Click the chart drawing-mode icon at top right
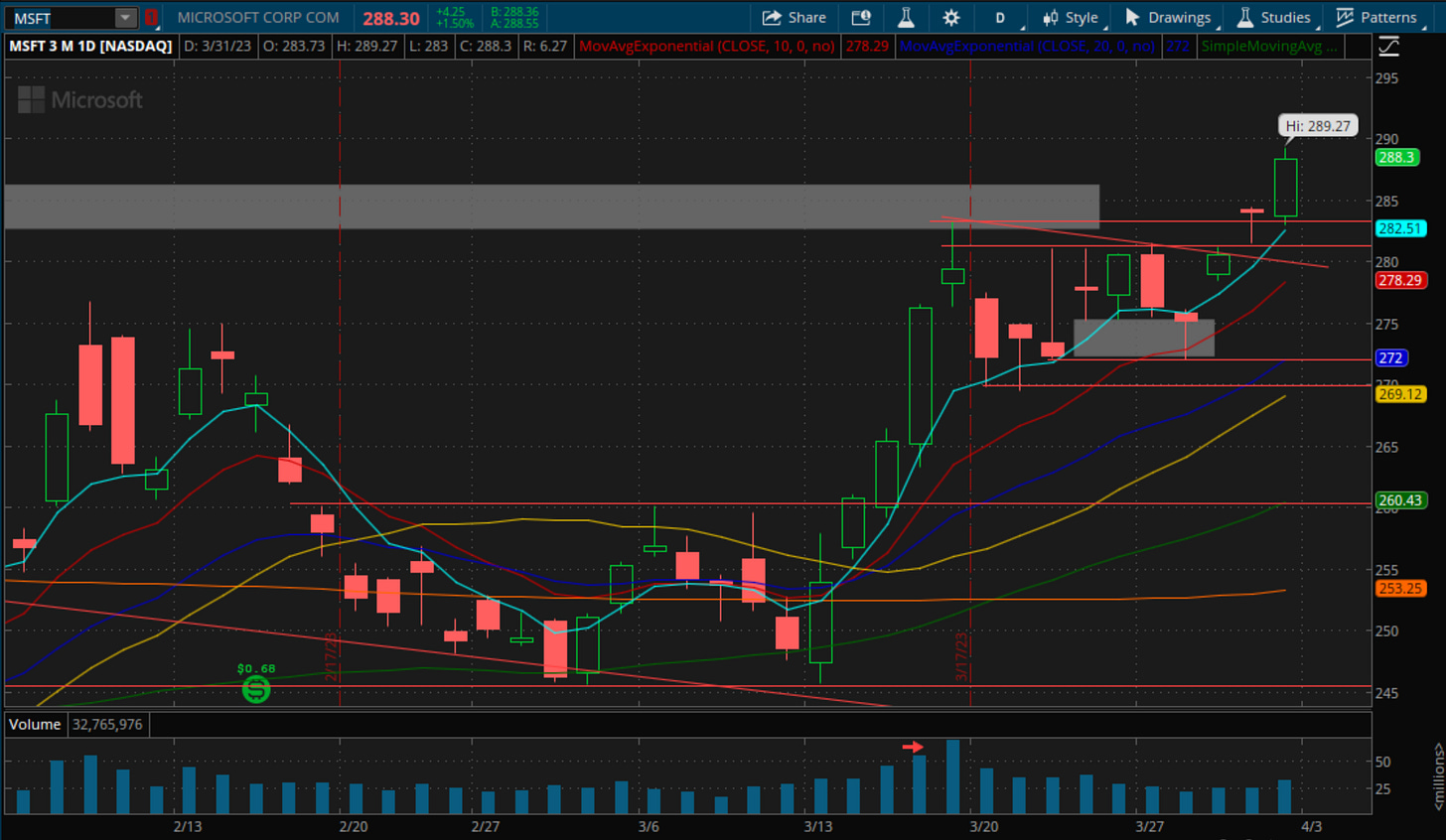1446x840 pixels. click(1389, 46)
